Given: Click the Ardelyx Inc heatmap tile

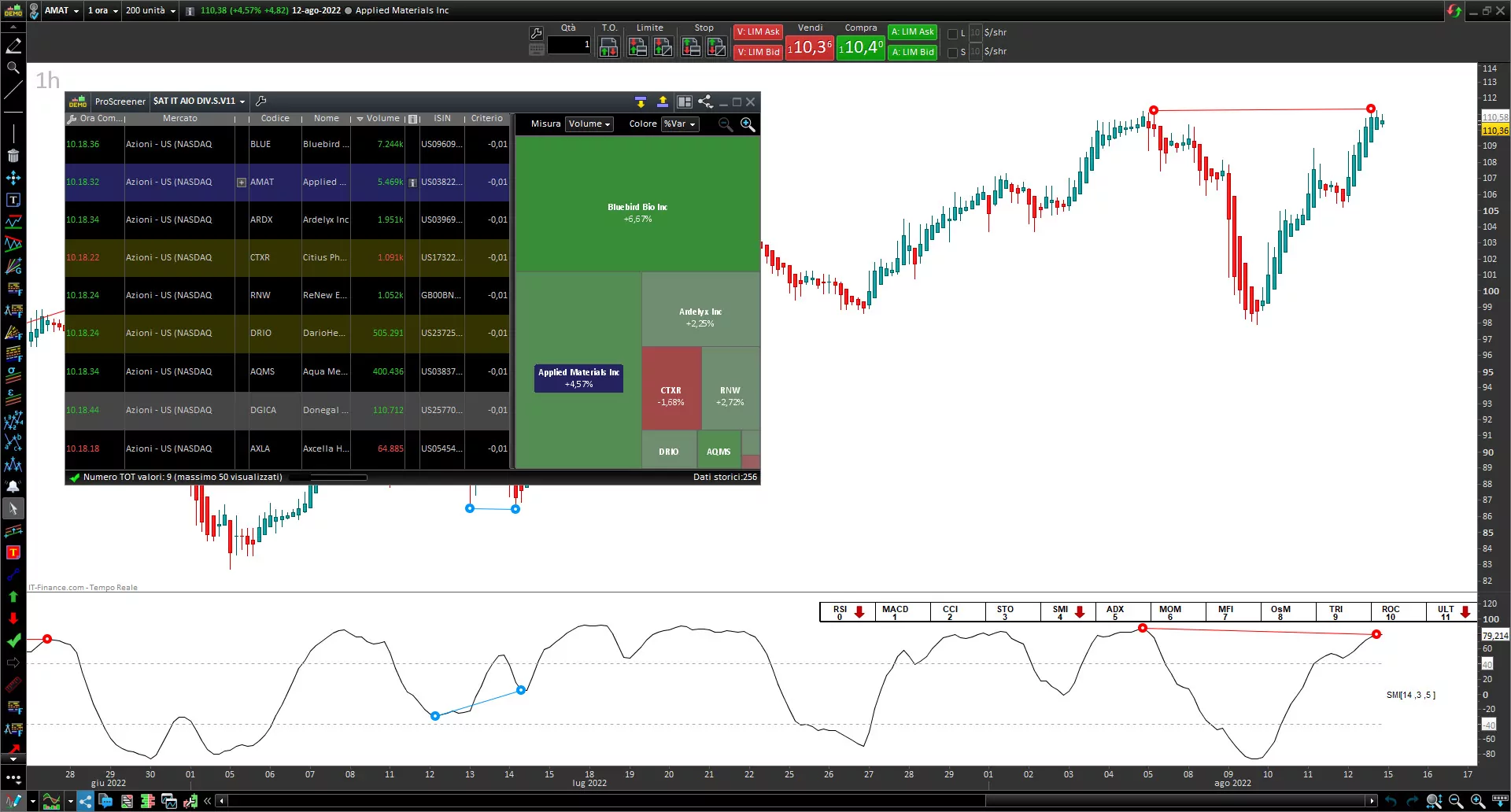Looking at the screenshot, I should [700, 310].
